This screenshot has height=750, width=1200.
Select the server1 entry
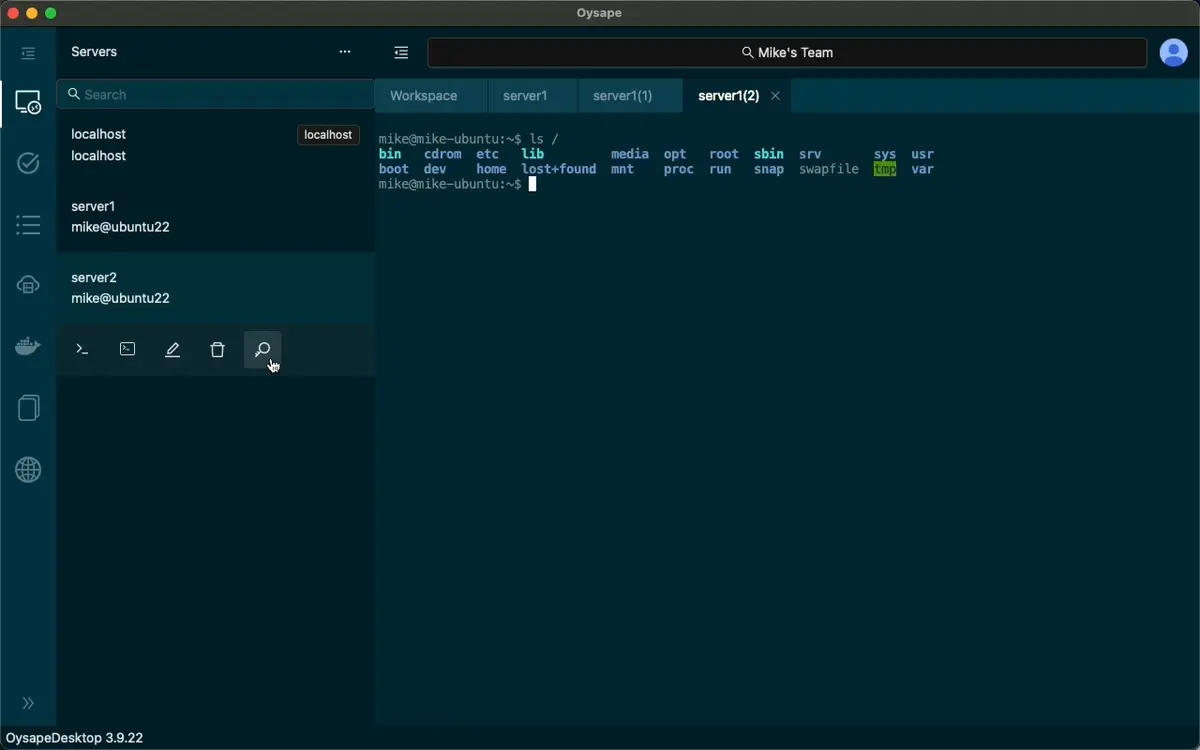216,216
